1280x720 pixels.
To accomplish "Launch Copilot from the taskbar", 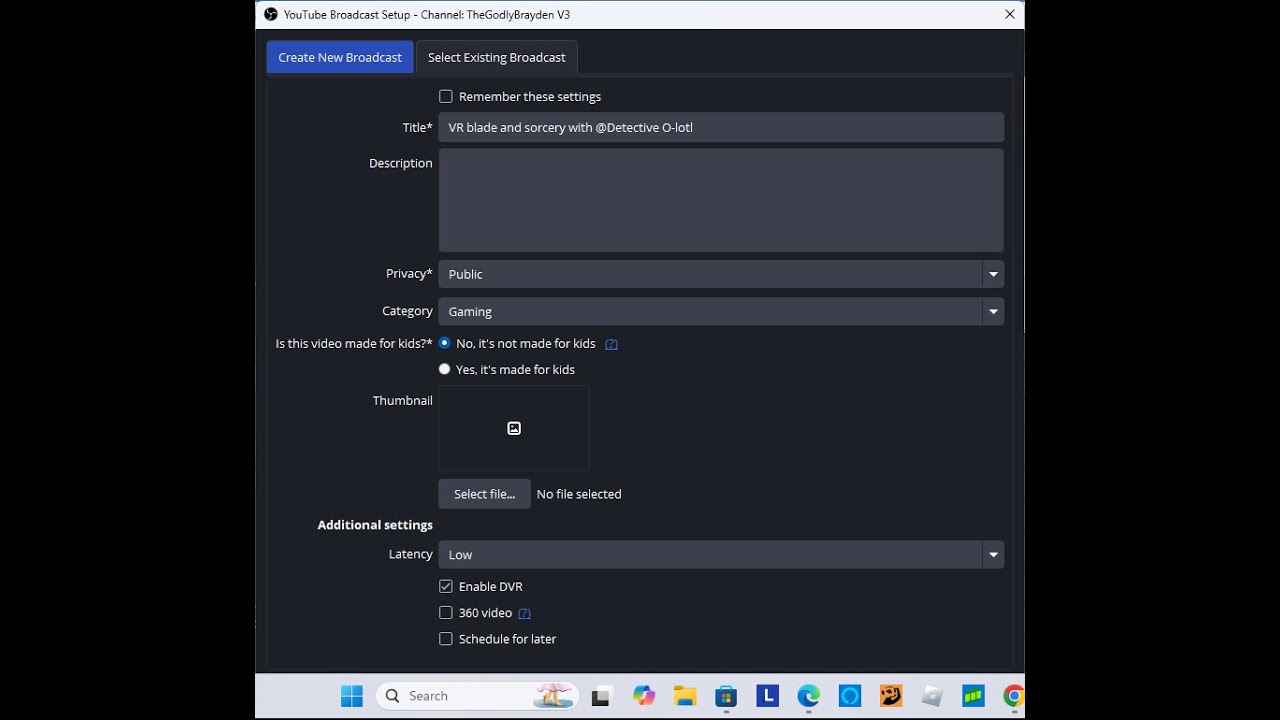I will pyautogui.click(x=644, y=696).
